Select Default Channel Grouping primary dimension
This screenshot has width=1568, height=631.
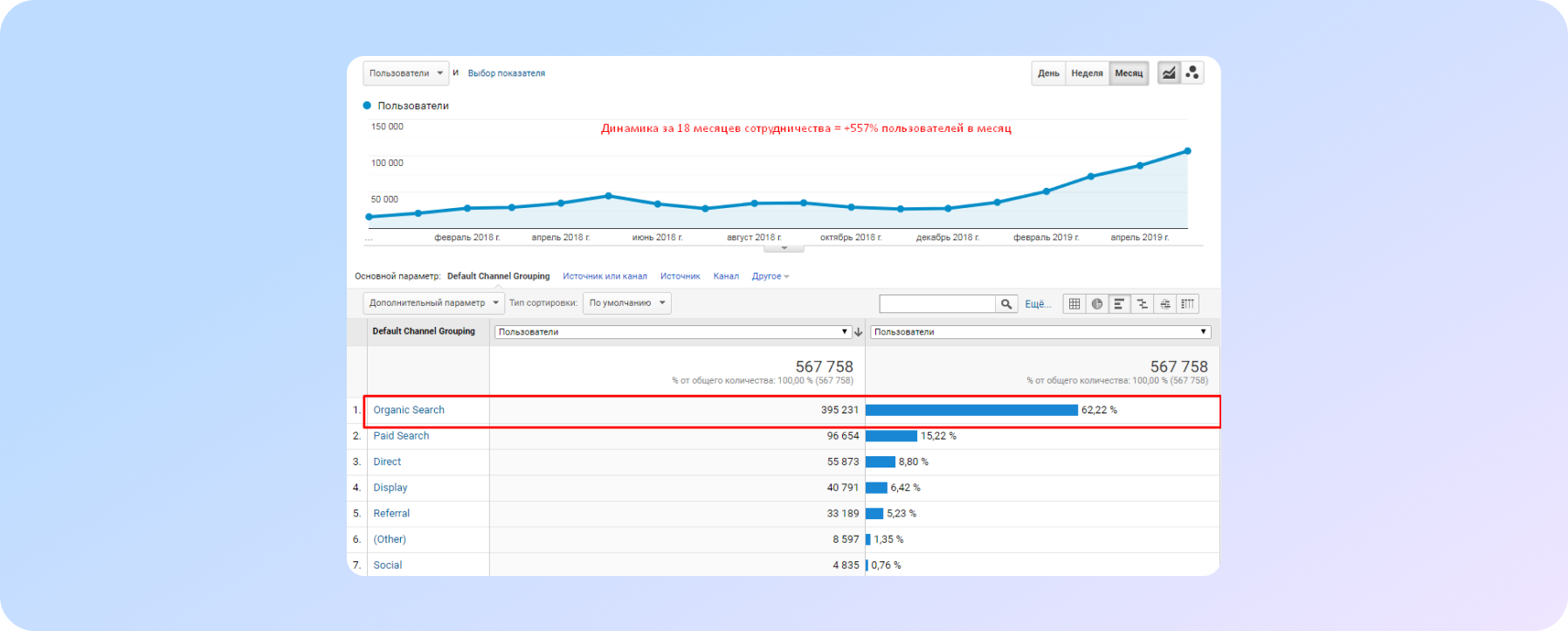pos(499,276)
